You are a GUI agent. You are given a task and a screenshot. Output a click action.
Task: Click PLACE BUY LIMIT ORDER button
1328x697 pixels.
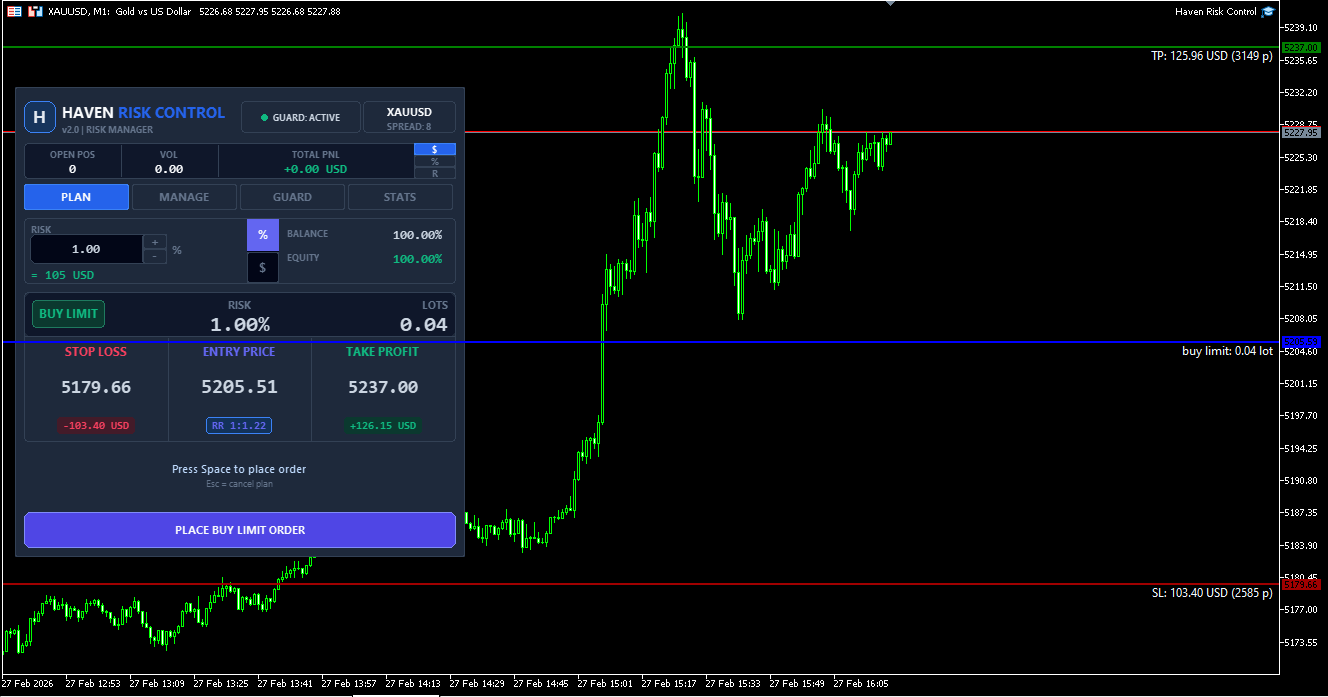pyautogui.click(x=240, y=530)
